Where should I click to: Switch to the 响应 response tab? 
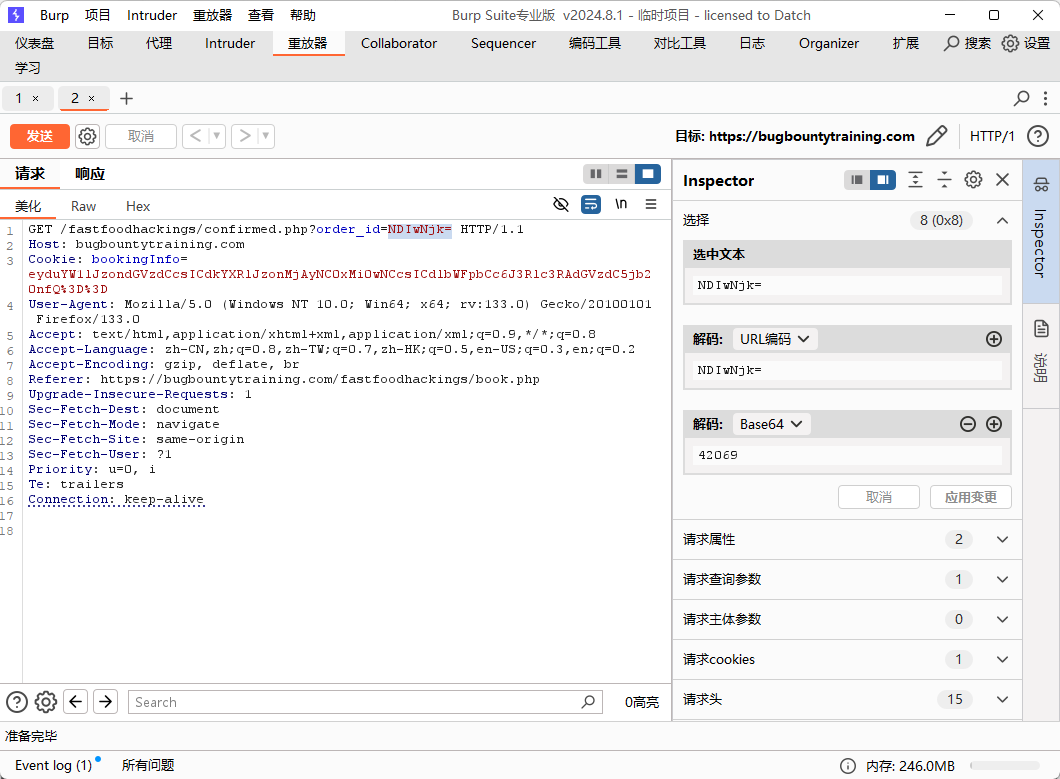tap(90, 174)
